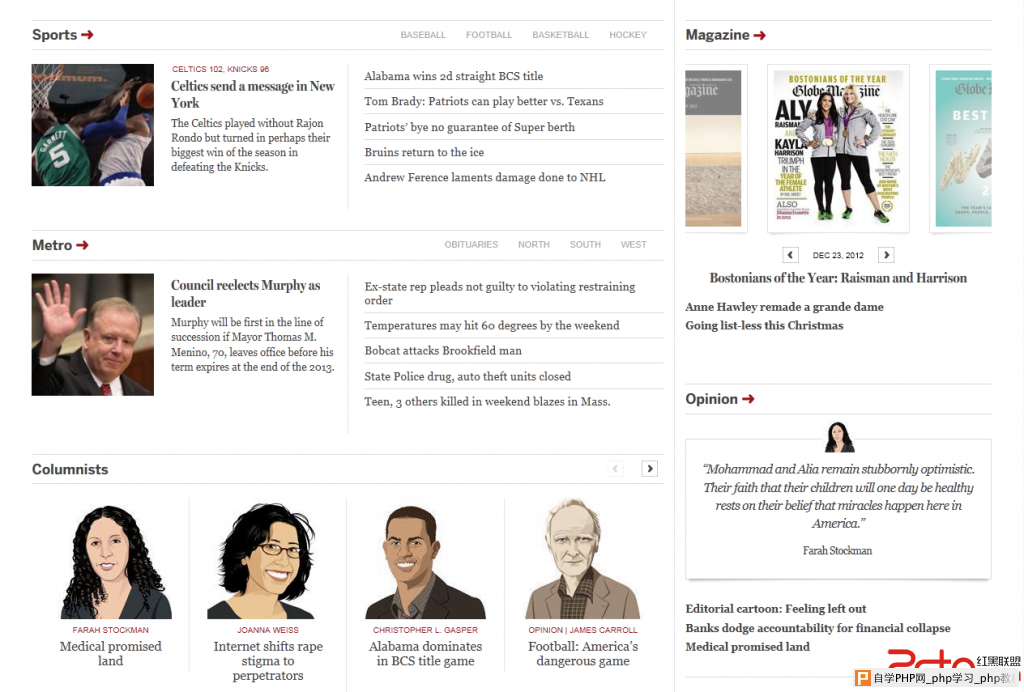Open 'State Police drug, auto theft units closed'
The height and width of the screenshot is (692, 1024).
(x=468, y=376)
